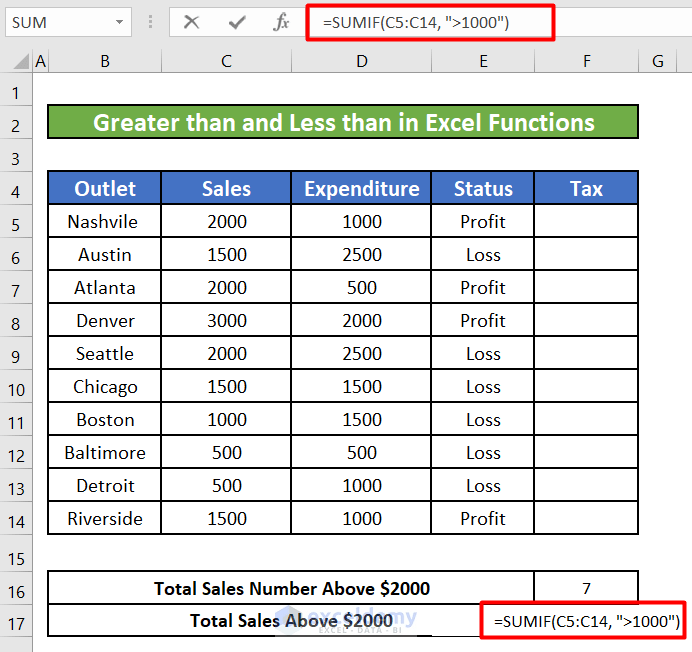Select column A header

[41, 61]
